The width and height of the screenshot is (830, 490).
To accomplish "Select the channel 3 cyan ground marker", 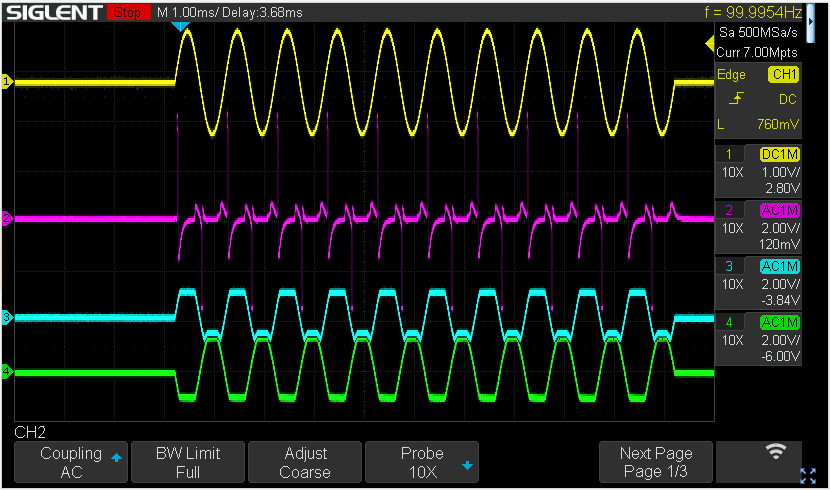I will pyautogui.click(x=7, y=317).
